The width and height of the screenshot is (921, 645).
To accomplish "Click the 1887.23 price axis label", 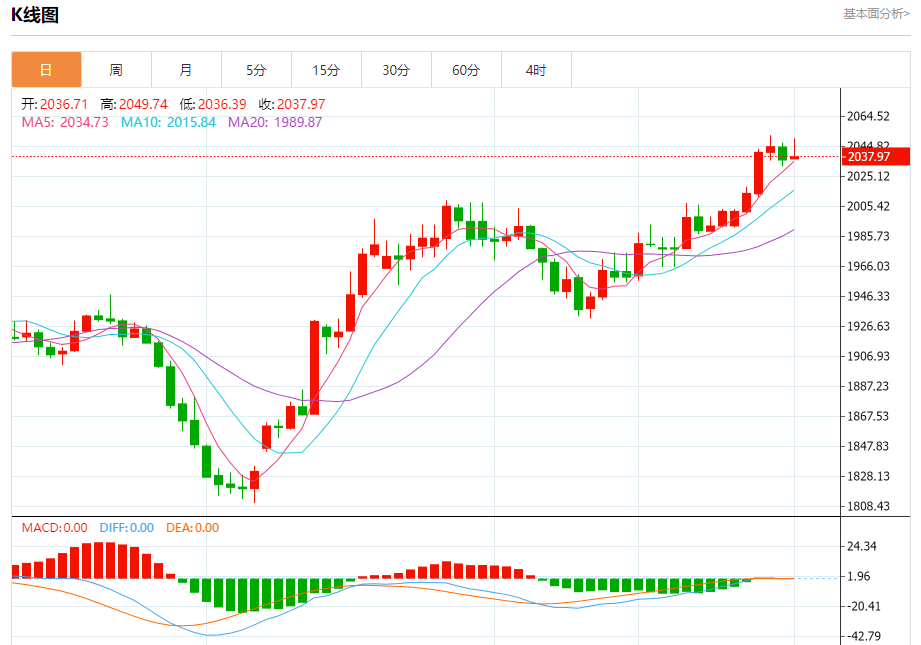I will (x=868, y=386).
